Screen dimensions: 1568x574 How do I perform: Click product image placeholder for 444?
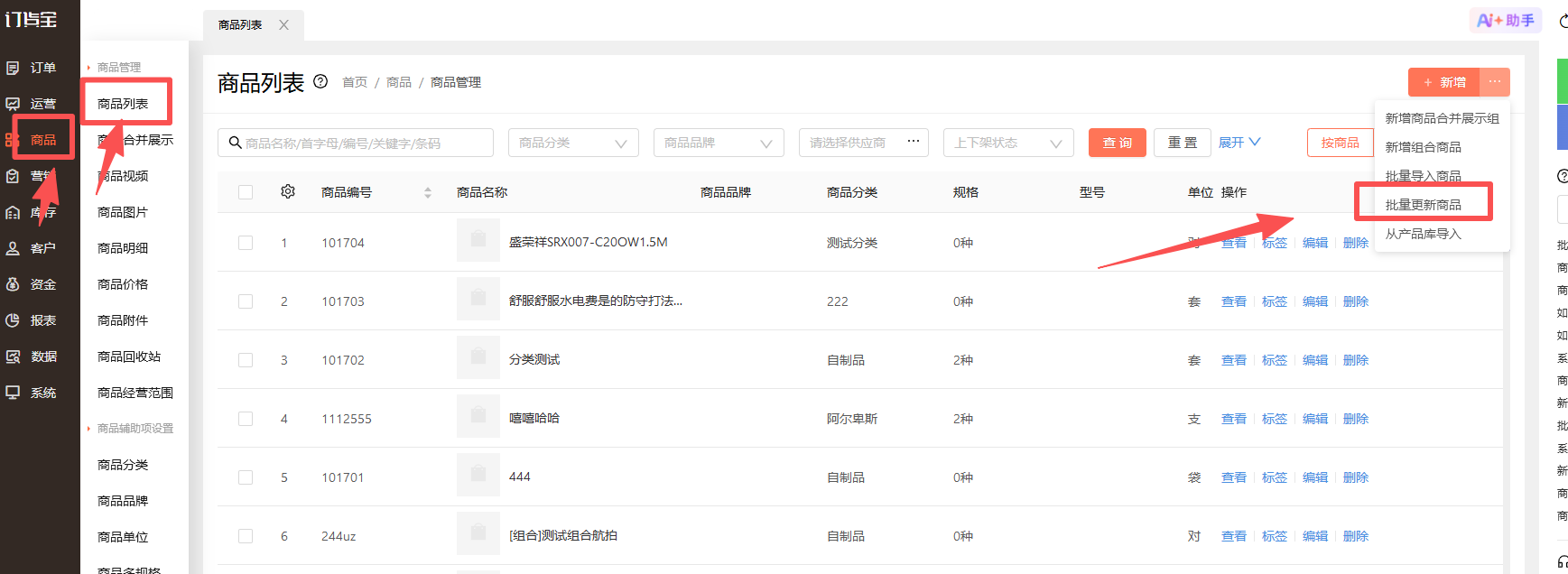(x=478, y=477)
